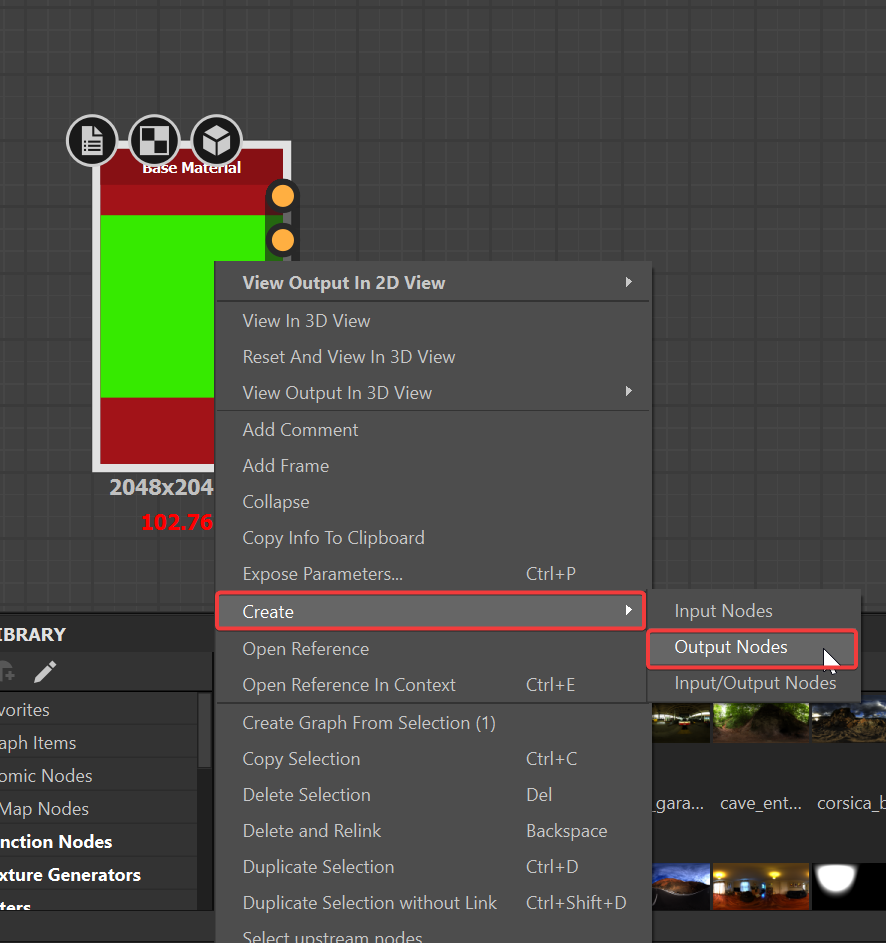The height and width of the screenshot is (943, 886).
Task: Select the cave_ent environment thumbnail
Action: click(x=760, y=722)
